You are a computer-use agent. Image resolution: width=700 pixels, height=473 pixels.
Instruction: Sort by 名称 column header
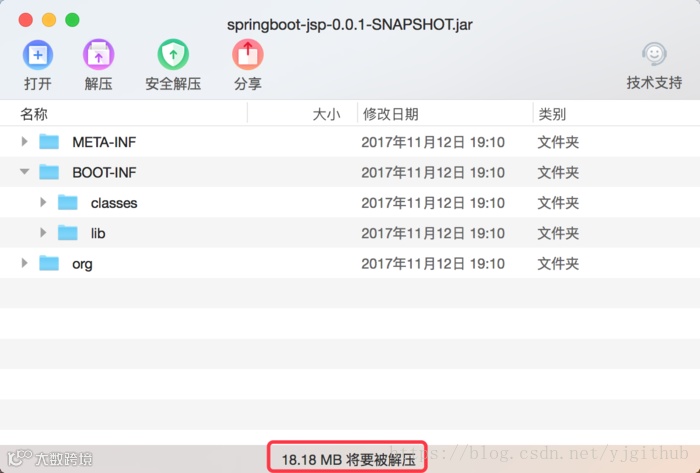tap(34, 114)
